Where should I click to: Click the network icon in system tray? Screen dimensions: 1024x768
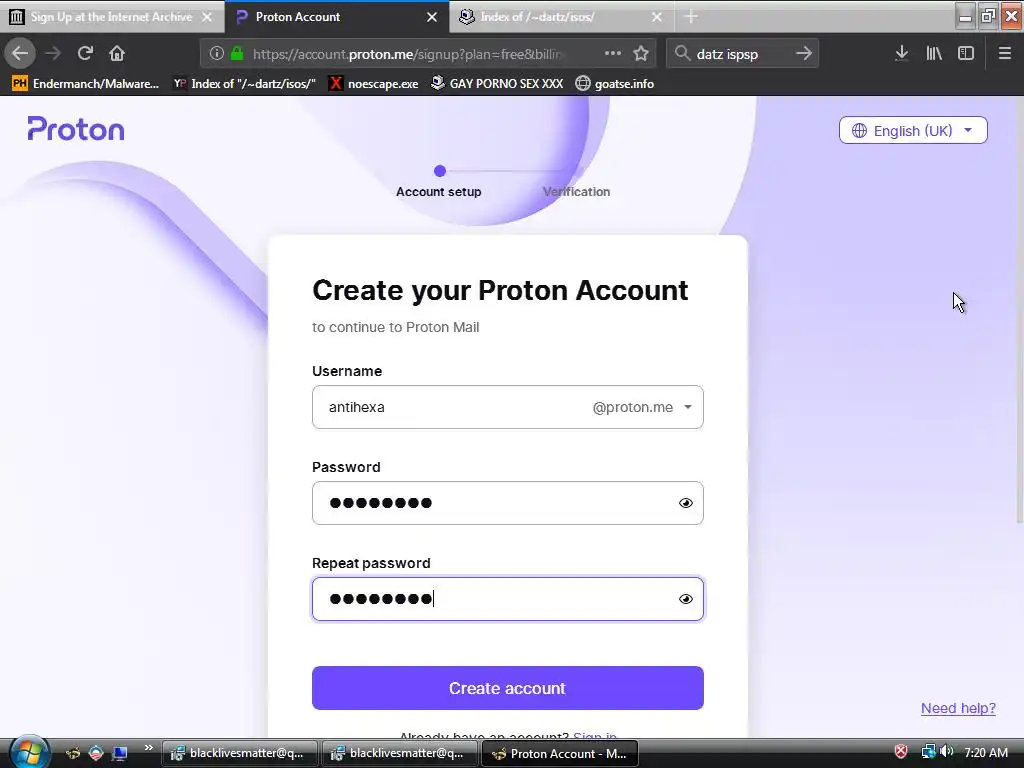pos(928,752)
